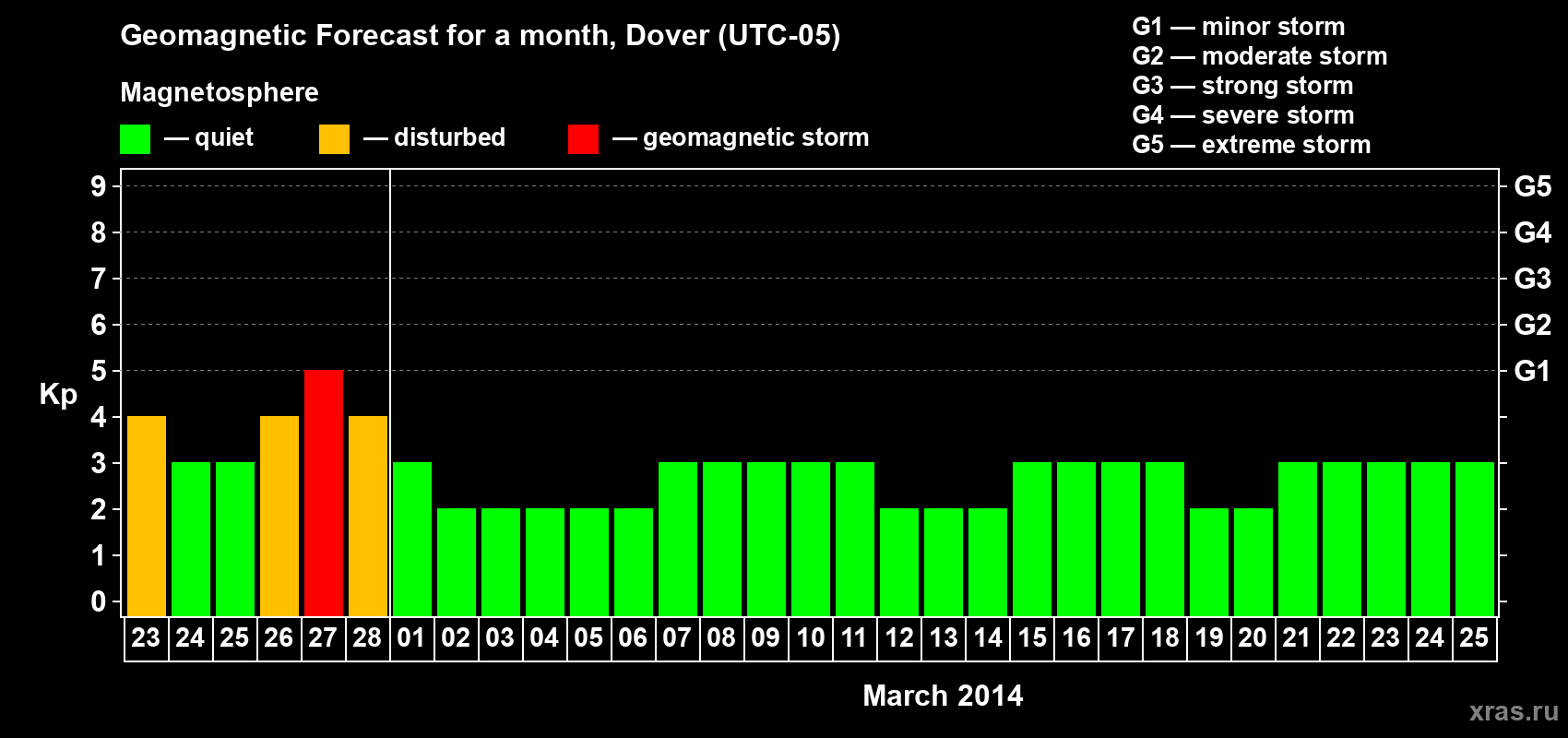Image resolution: width=1568 pixels, height=738 pixels.
Task: Click the date cell '14' on the axis
Action: click(x=988, y=638)
